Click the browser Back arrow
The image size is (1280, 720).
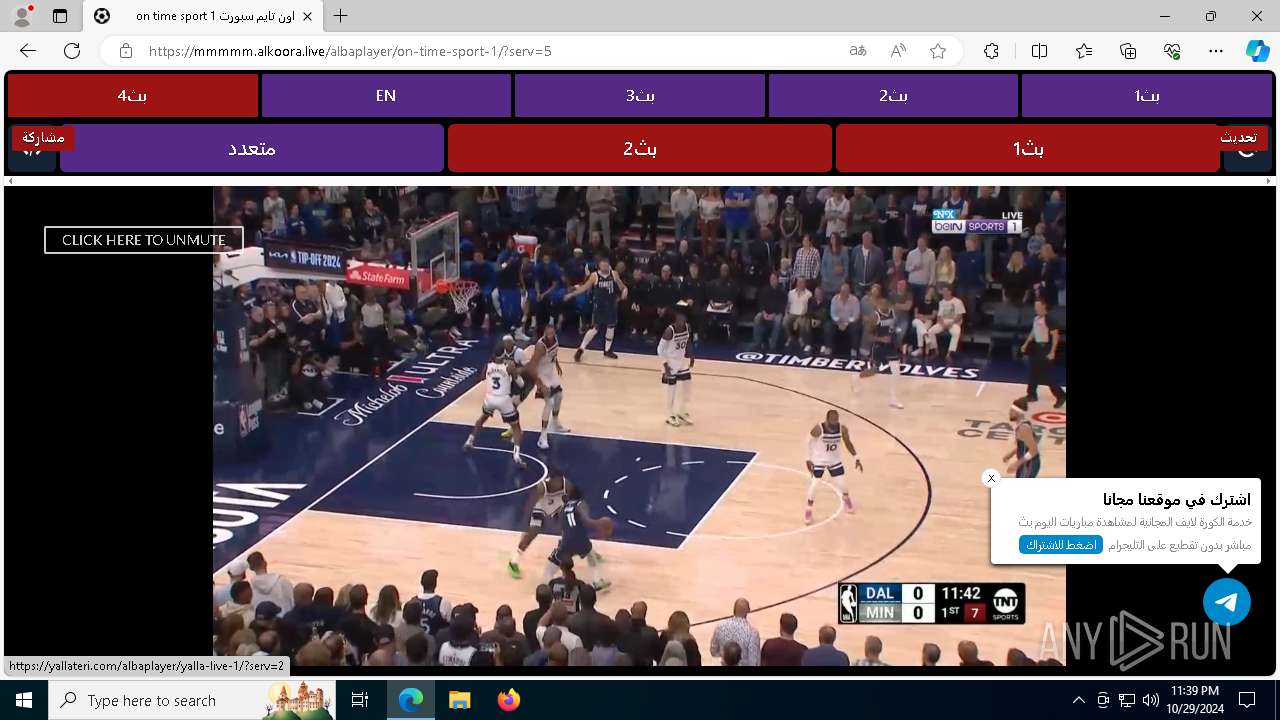point(28,51)
